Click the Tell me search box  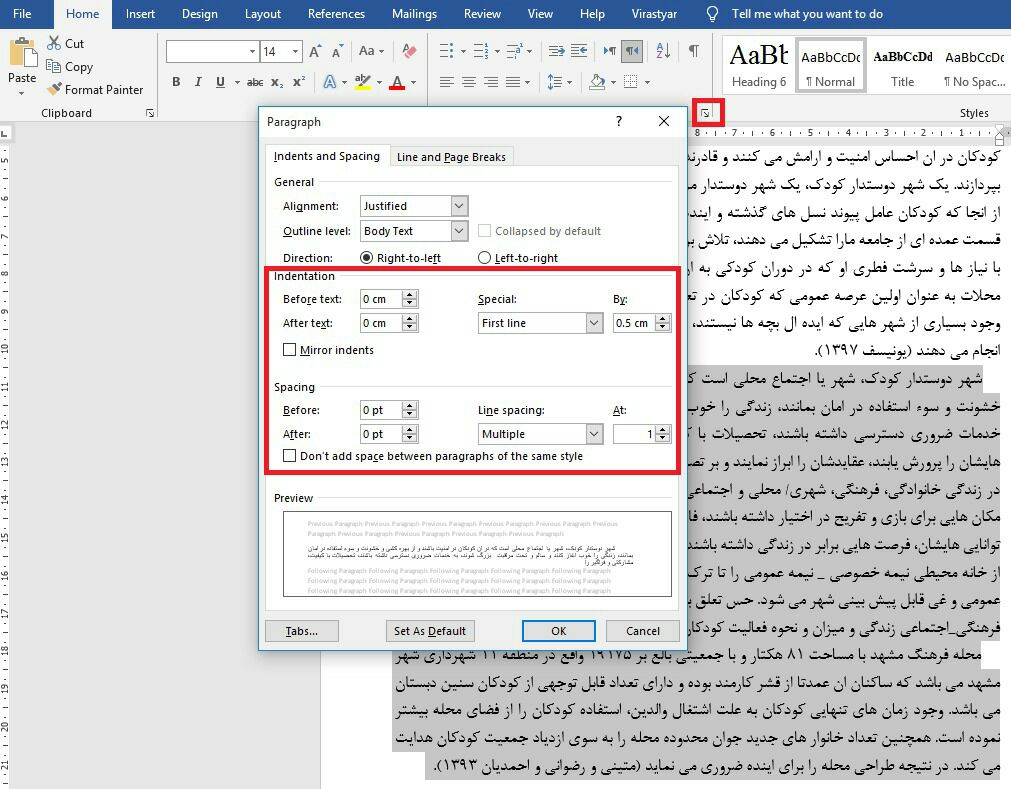(807, 14)
